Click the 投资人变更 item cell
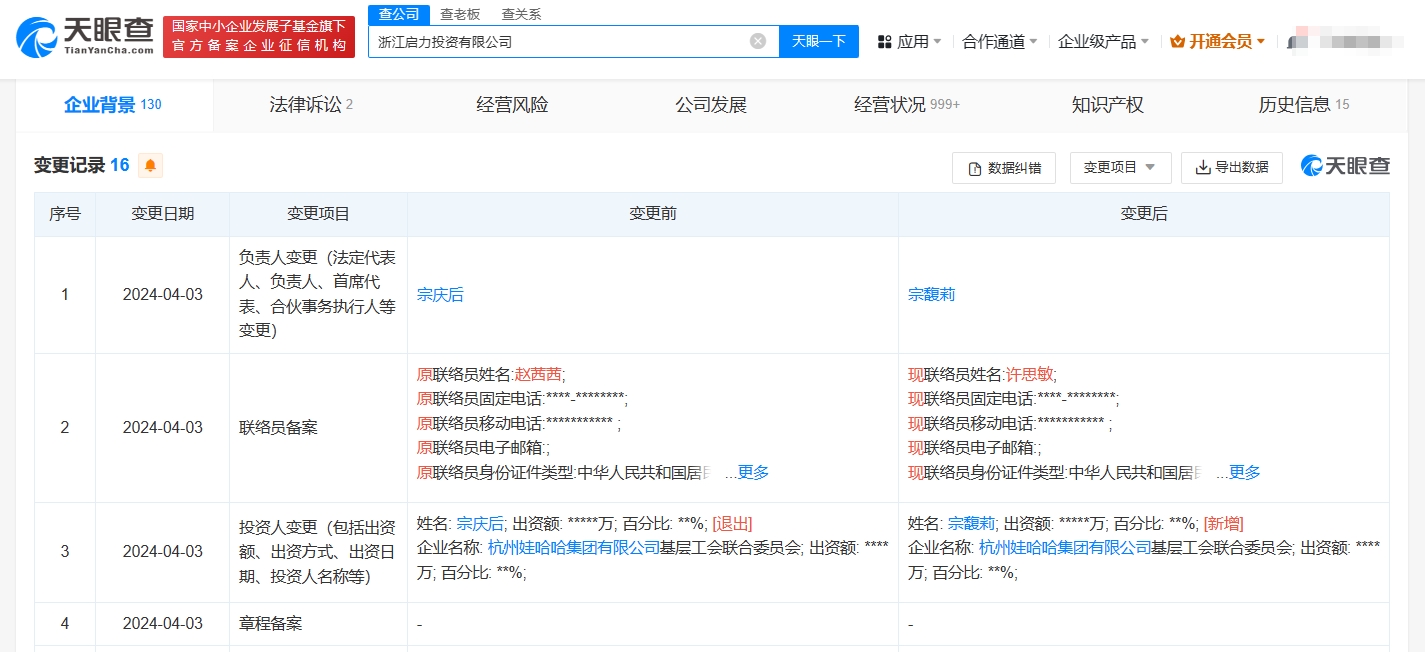Image resolution: width=1425 pixels, height=652 pixels. [x=319, y=551]
